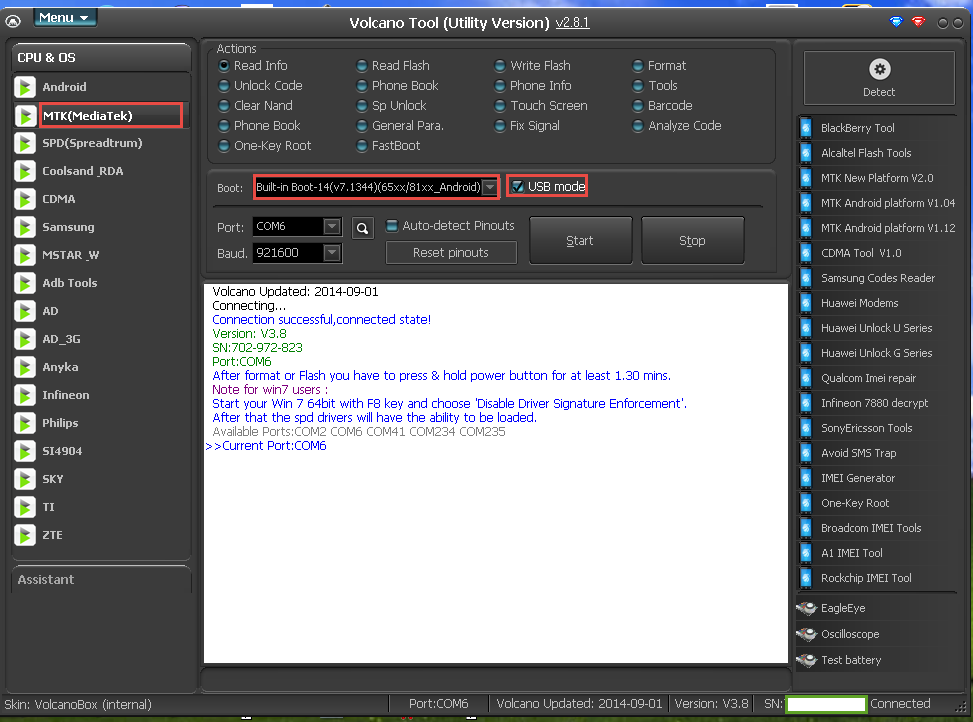The height and width of the screenshot is (722, 973).
Task: Open the Menu dropdown
Action: click(x=64, y=18)
